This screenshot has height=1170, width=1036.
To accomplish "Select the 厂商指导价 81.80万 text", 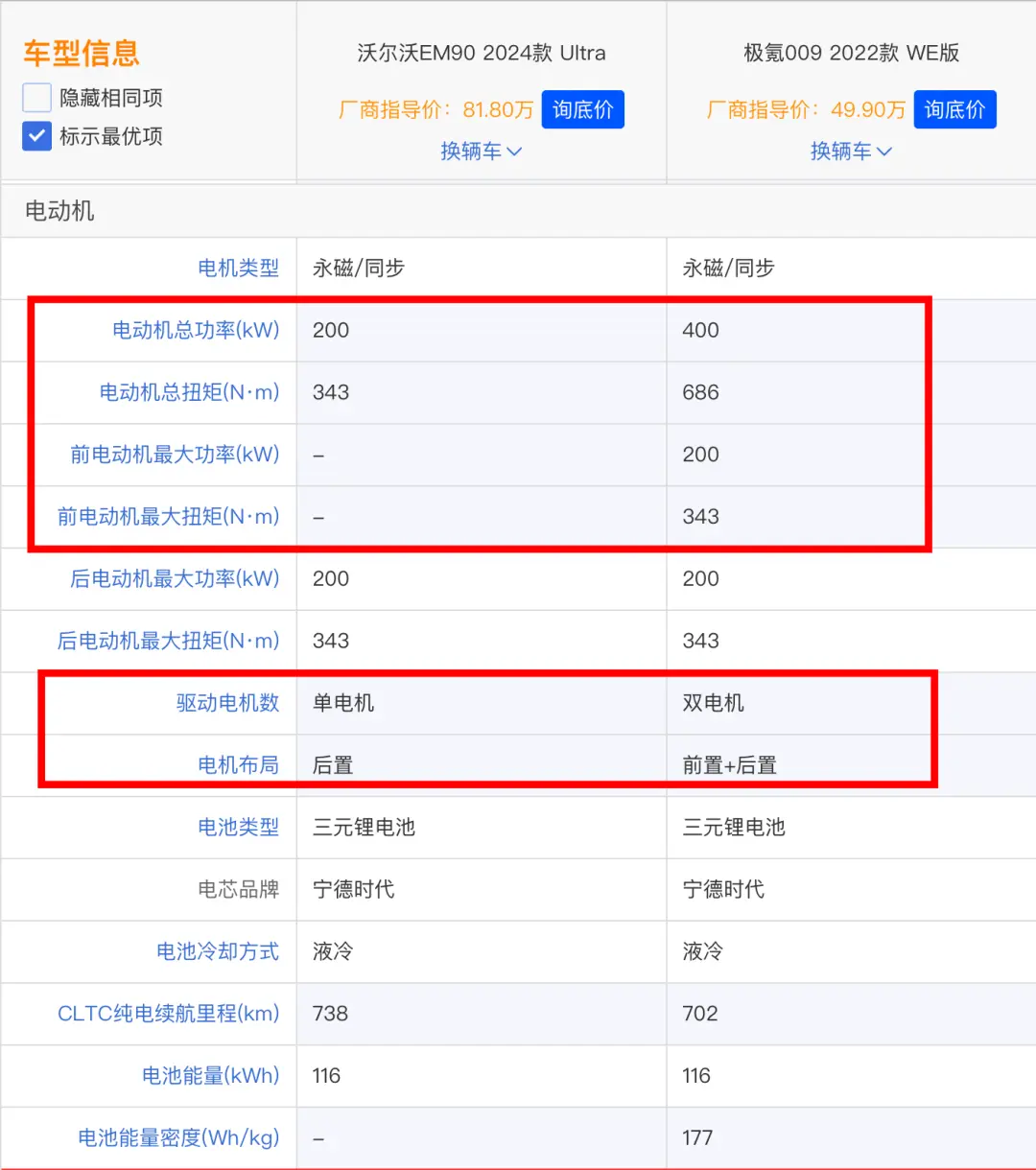I will (436, 110).
